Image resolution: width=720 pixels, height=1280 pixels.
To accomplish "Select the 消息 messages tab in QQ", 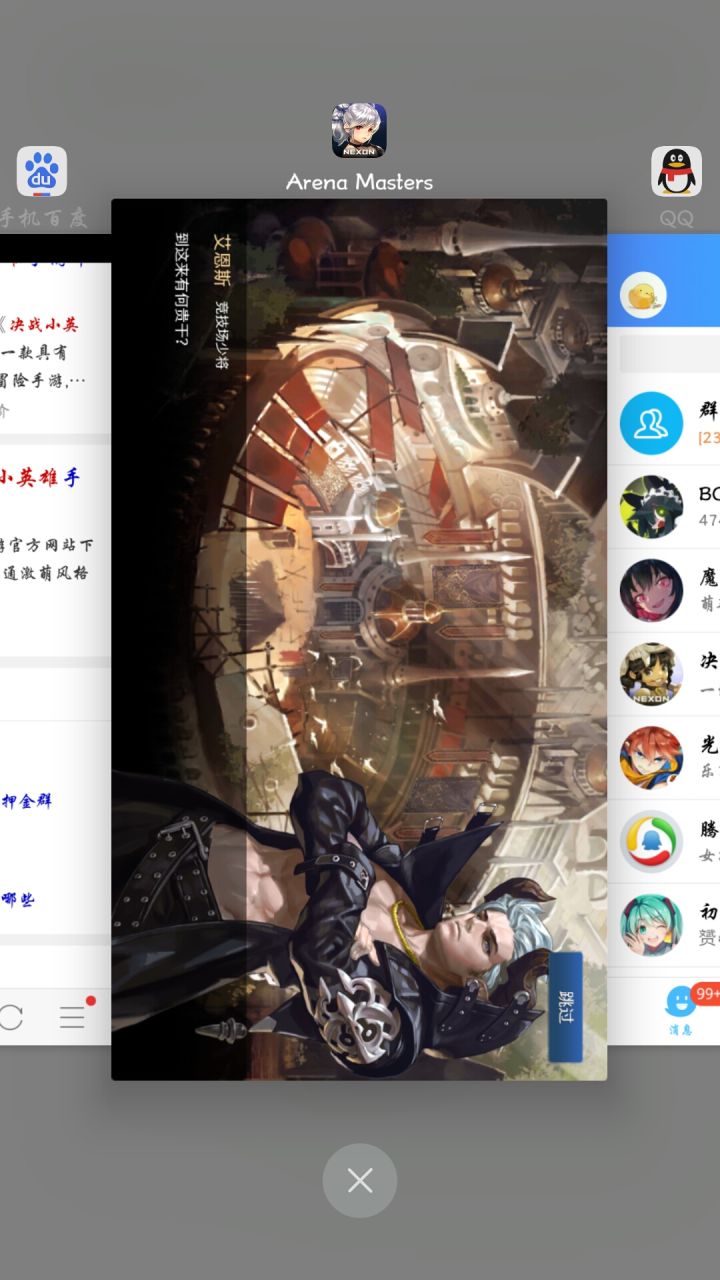I will coord(680,1010).
